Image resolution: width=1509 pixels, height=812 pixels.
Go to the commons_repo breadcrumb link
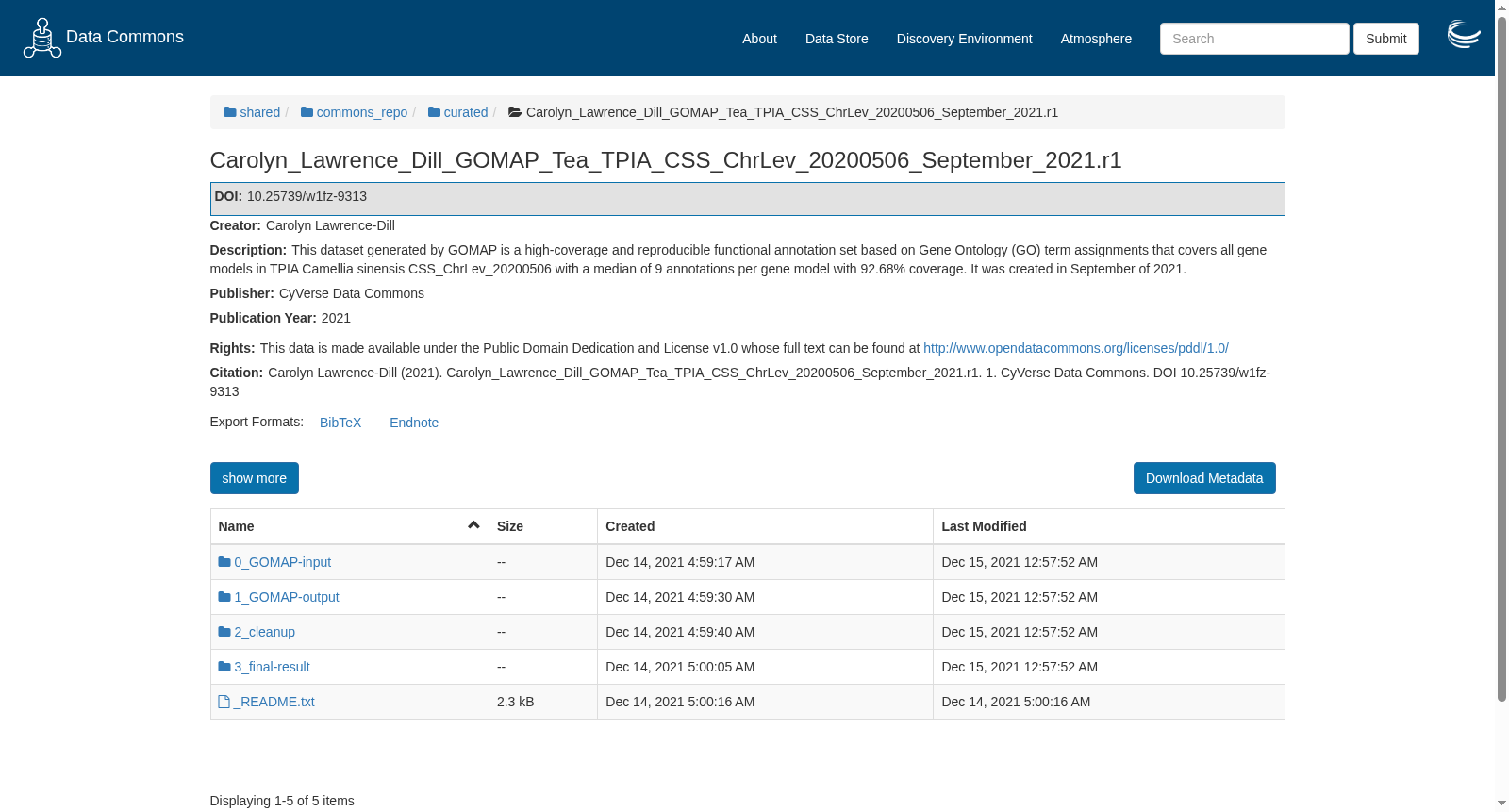[x=362, y=112]
